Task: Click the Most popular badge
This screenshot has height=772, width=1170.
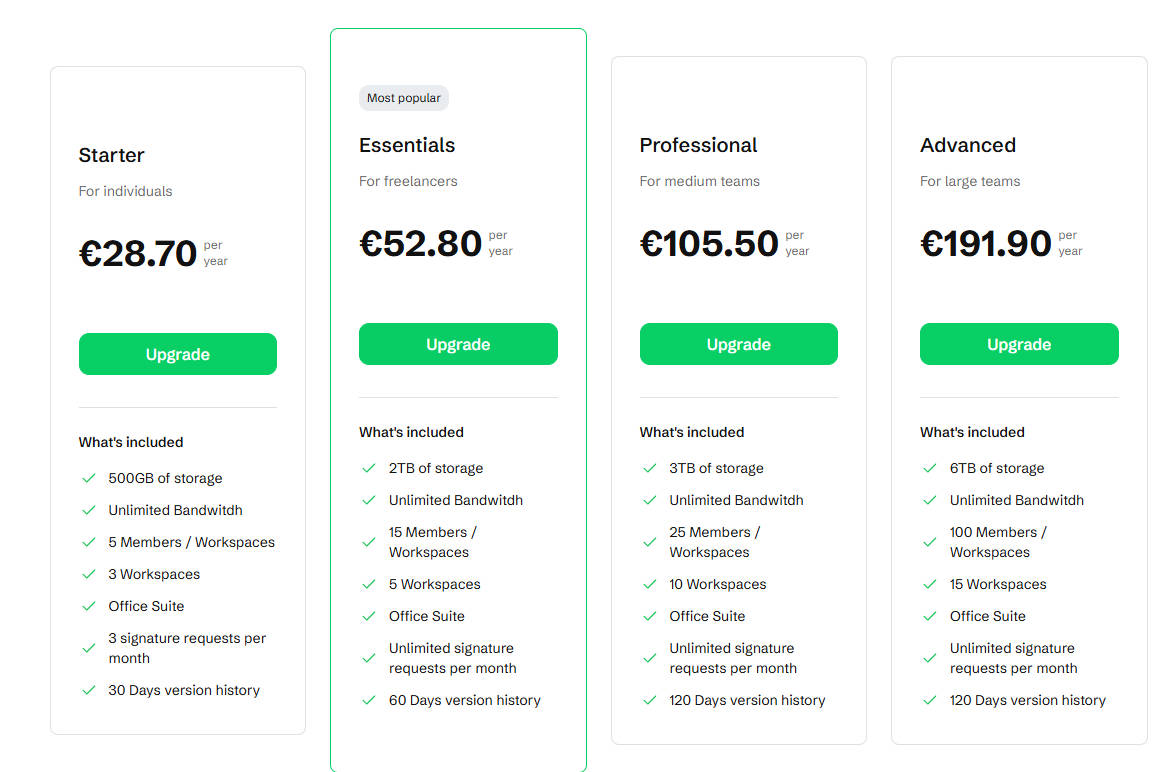Action: [x=404, y=98]
